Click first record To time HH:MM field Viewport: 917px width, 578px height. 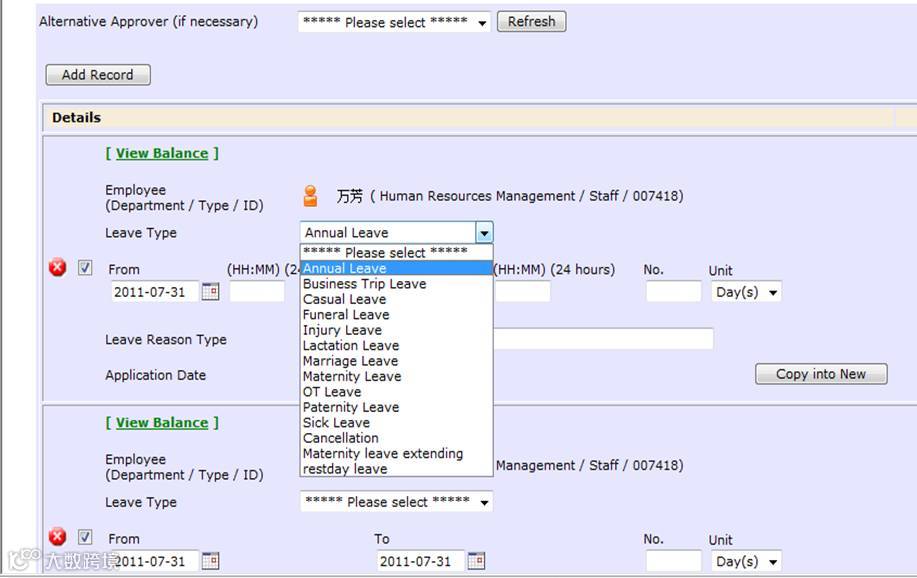point(522,292)
